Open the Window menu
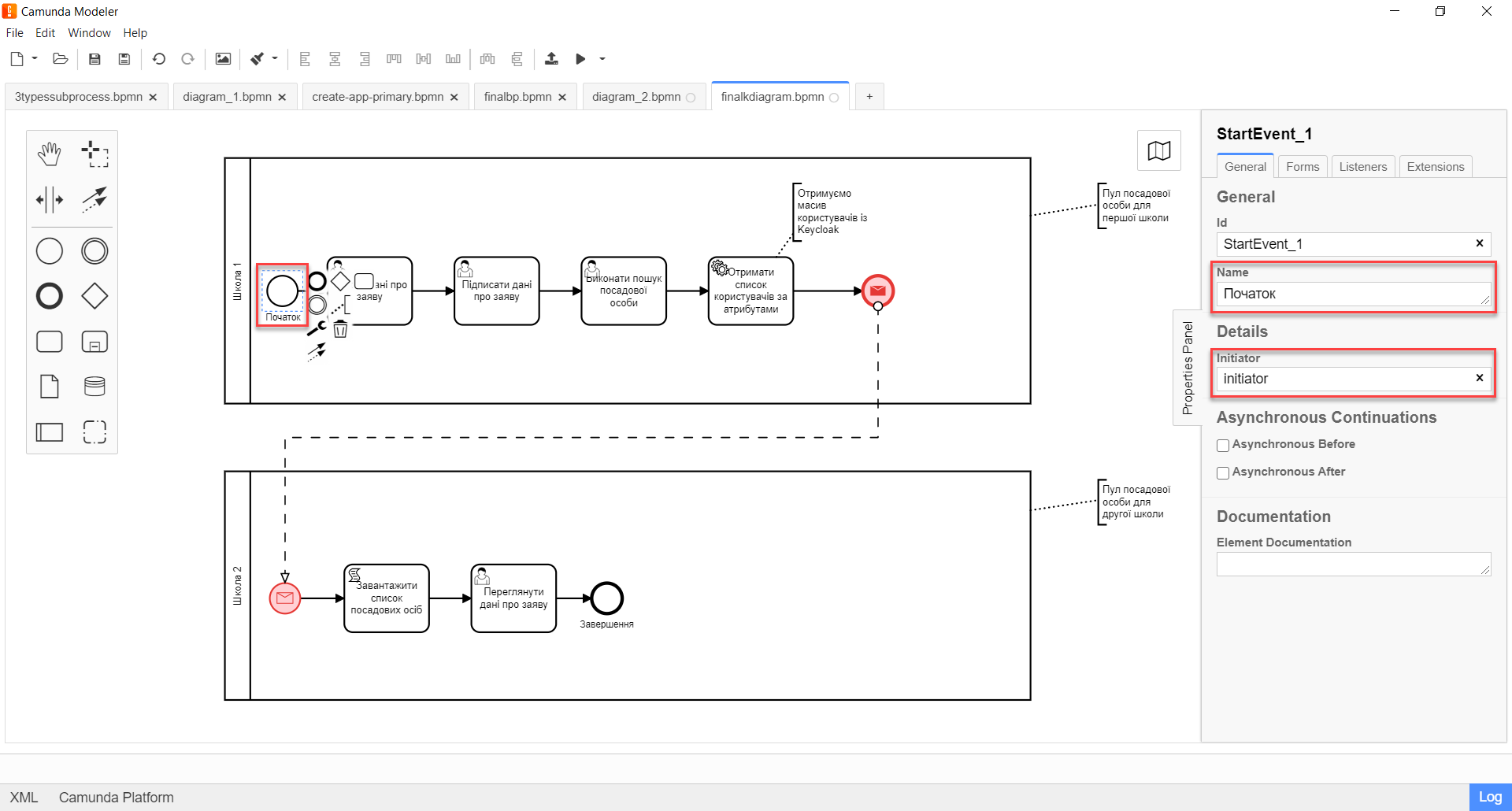The width and height of the screenshot is (1512, 811). pos(89,33)
